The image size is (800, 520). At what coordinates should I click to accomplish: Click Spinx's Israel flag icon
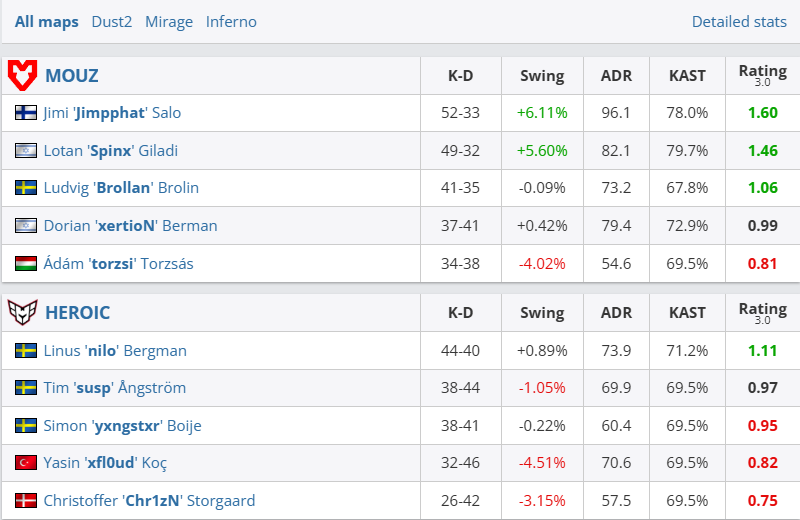coord(26,151)
